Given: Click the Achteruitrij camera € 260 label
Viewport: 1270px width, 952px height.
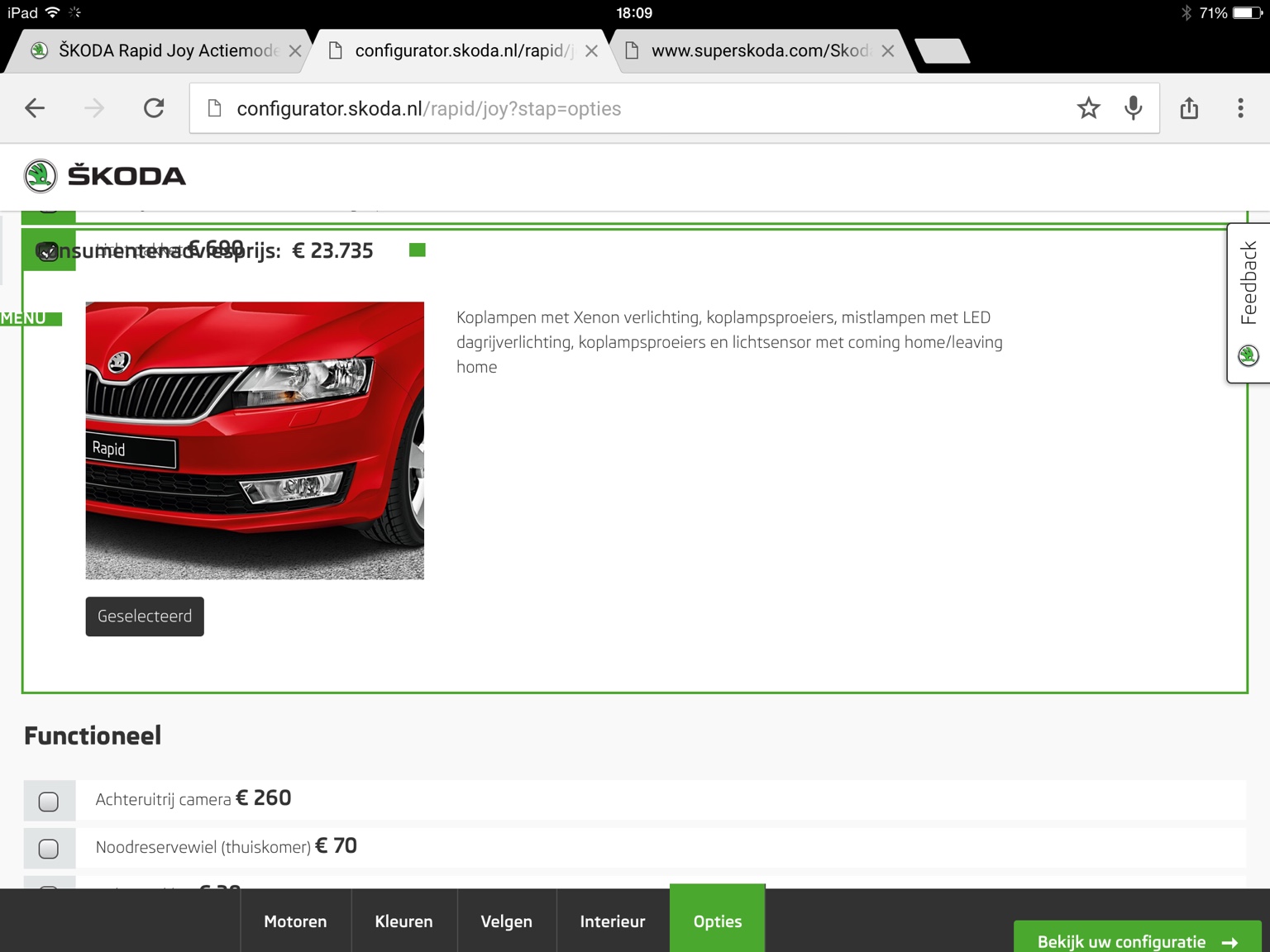Looking at the screenshot, I should pyautogui.click(x=193, y=798).
